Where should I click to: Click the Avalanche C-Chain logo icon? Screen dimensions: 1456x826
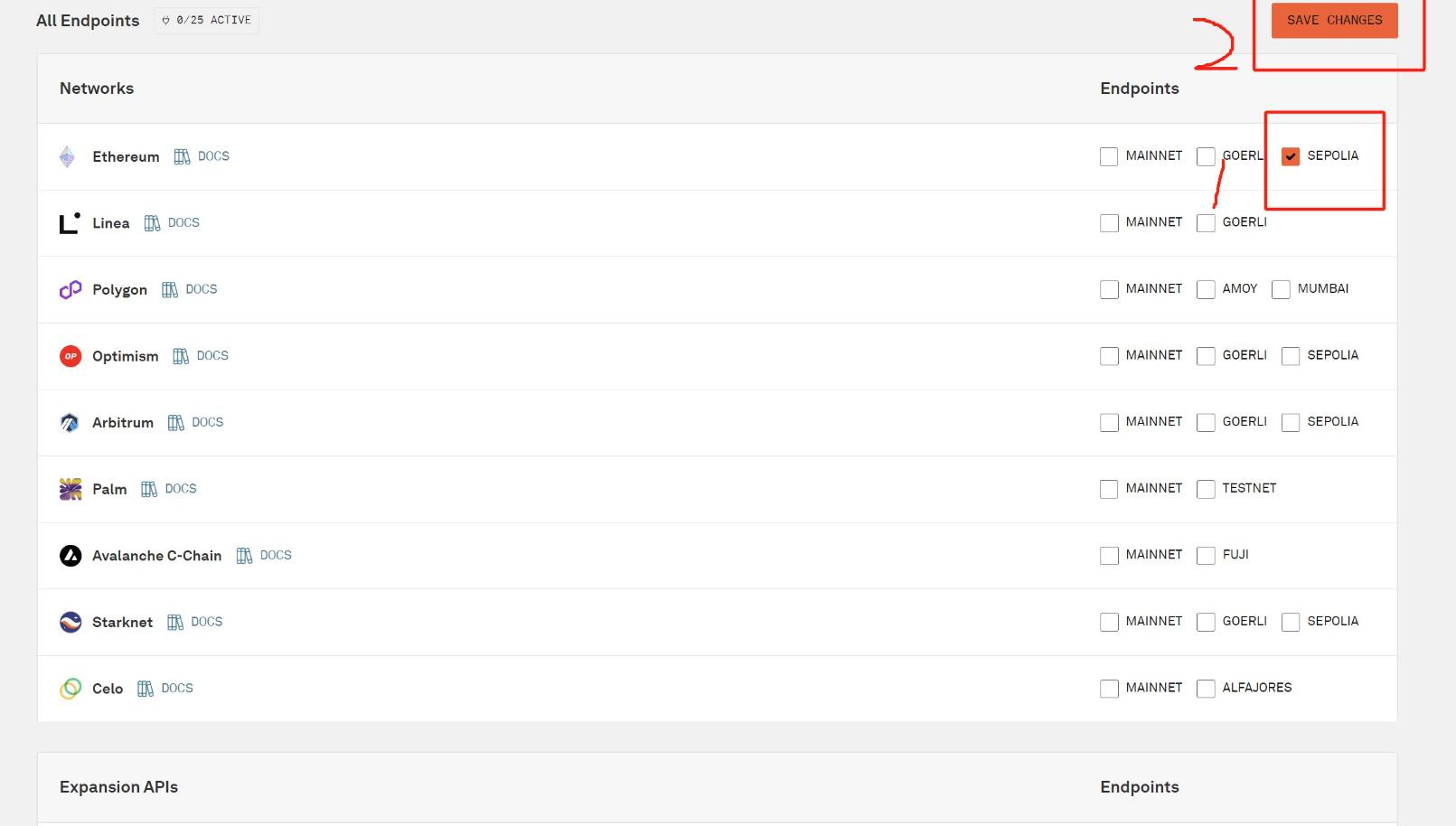70,556
